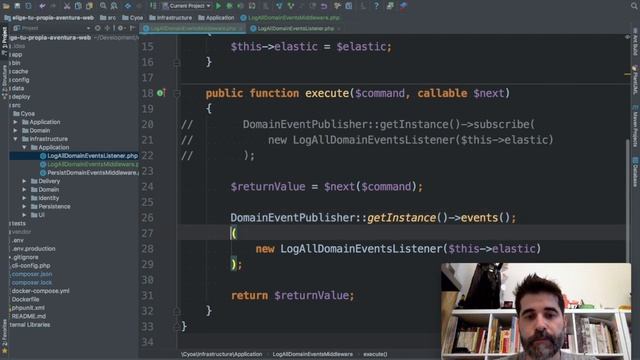Image resolution: width=640 pixels, height=360 pixels.
Task: Open the Current Project run configuration dropdown
Action: pyautogui.click(x=186, y=6)
